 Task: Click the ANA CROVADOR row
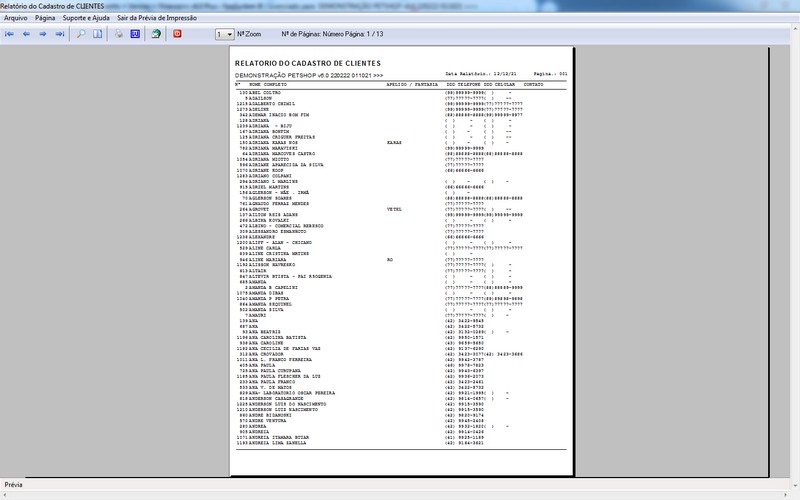401,354
